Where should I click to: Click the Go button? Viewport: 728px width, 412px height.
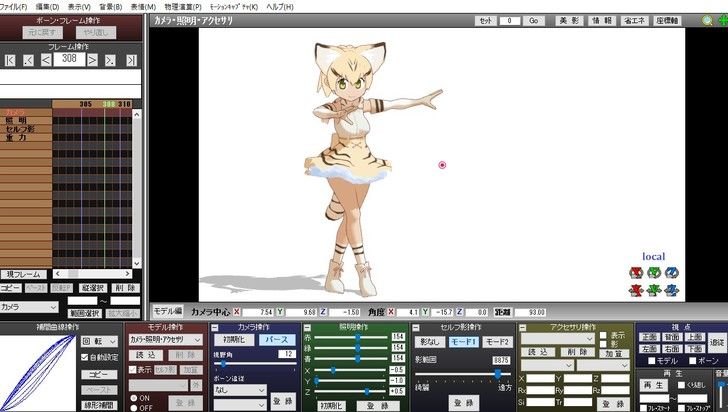click(533, 21)
